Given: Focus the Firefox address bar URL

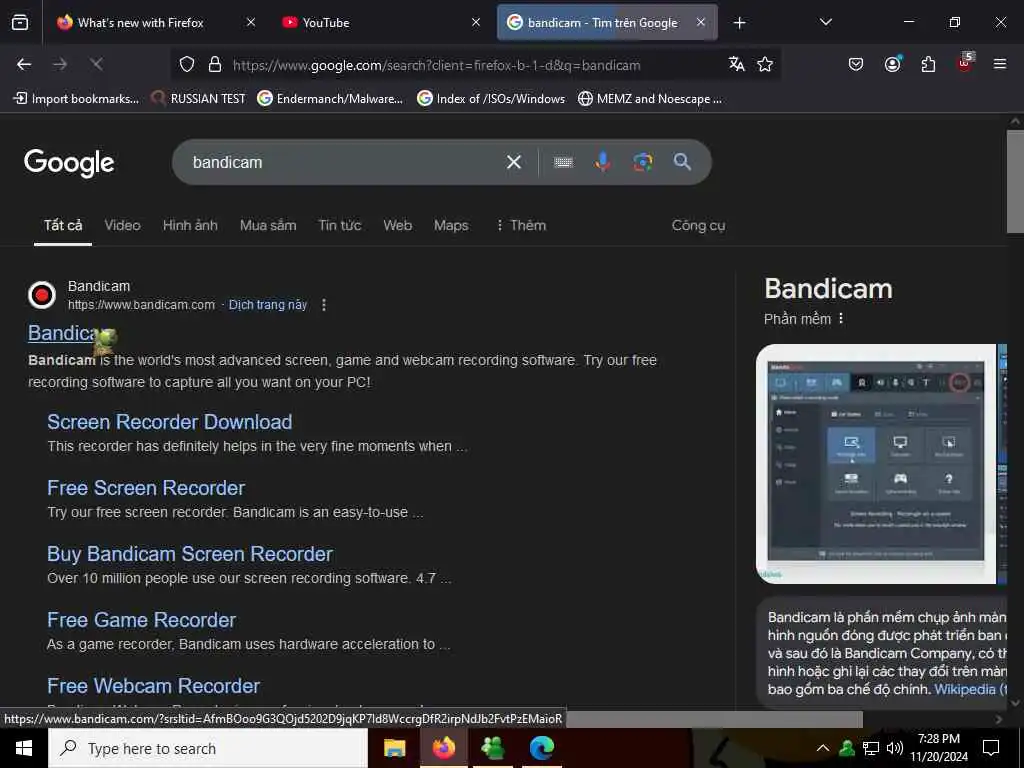Looking at the screenshot, I should [x=436, y=65].
